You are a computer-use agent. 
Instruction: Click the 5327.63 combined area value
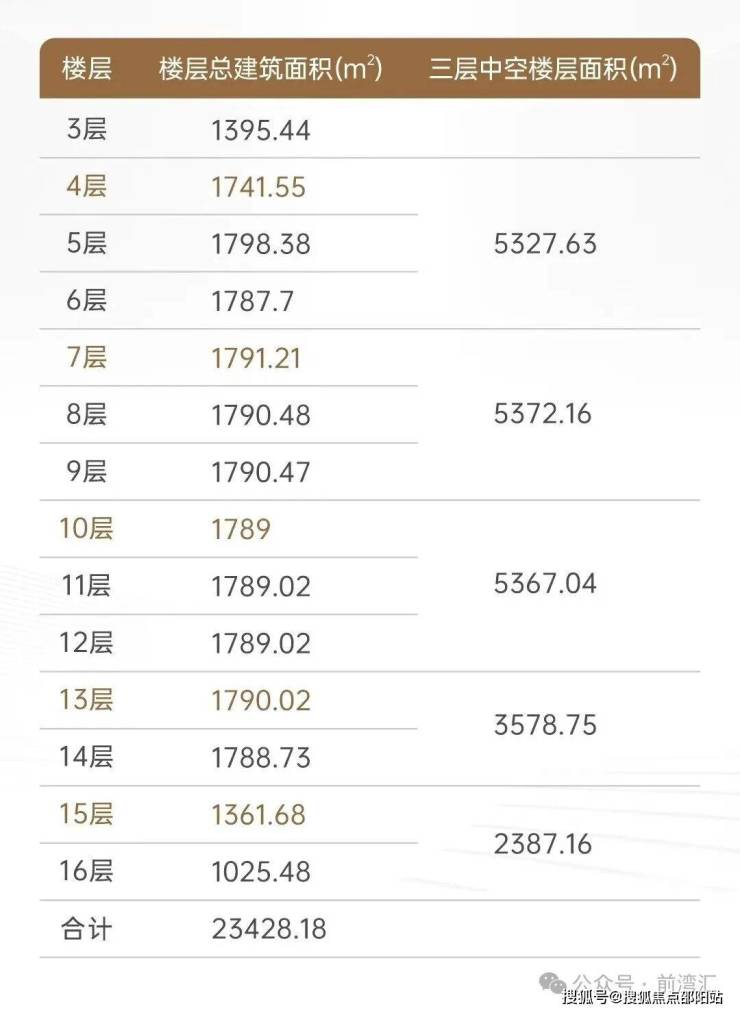[545, 244]
